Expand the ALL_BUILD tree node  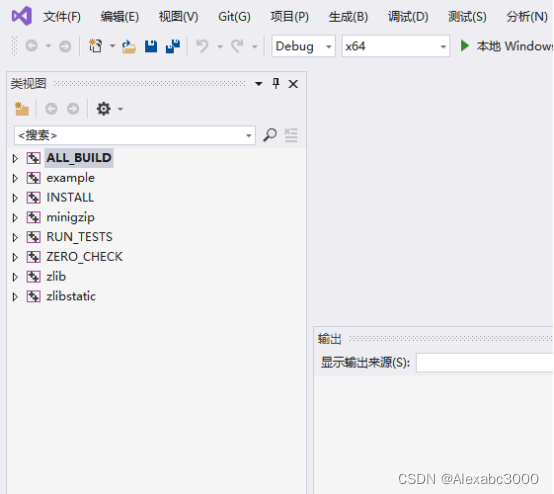15,158
